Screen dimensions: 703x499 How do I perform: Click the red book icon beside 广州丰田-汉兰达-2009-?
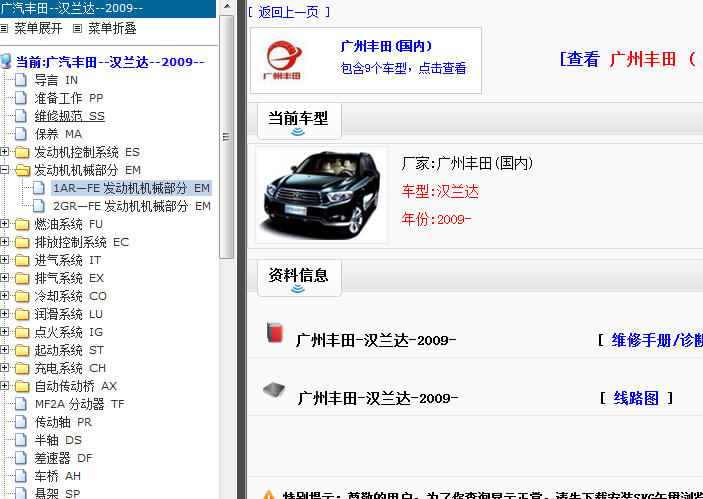(x=274, y=333)
